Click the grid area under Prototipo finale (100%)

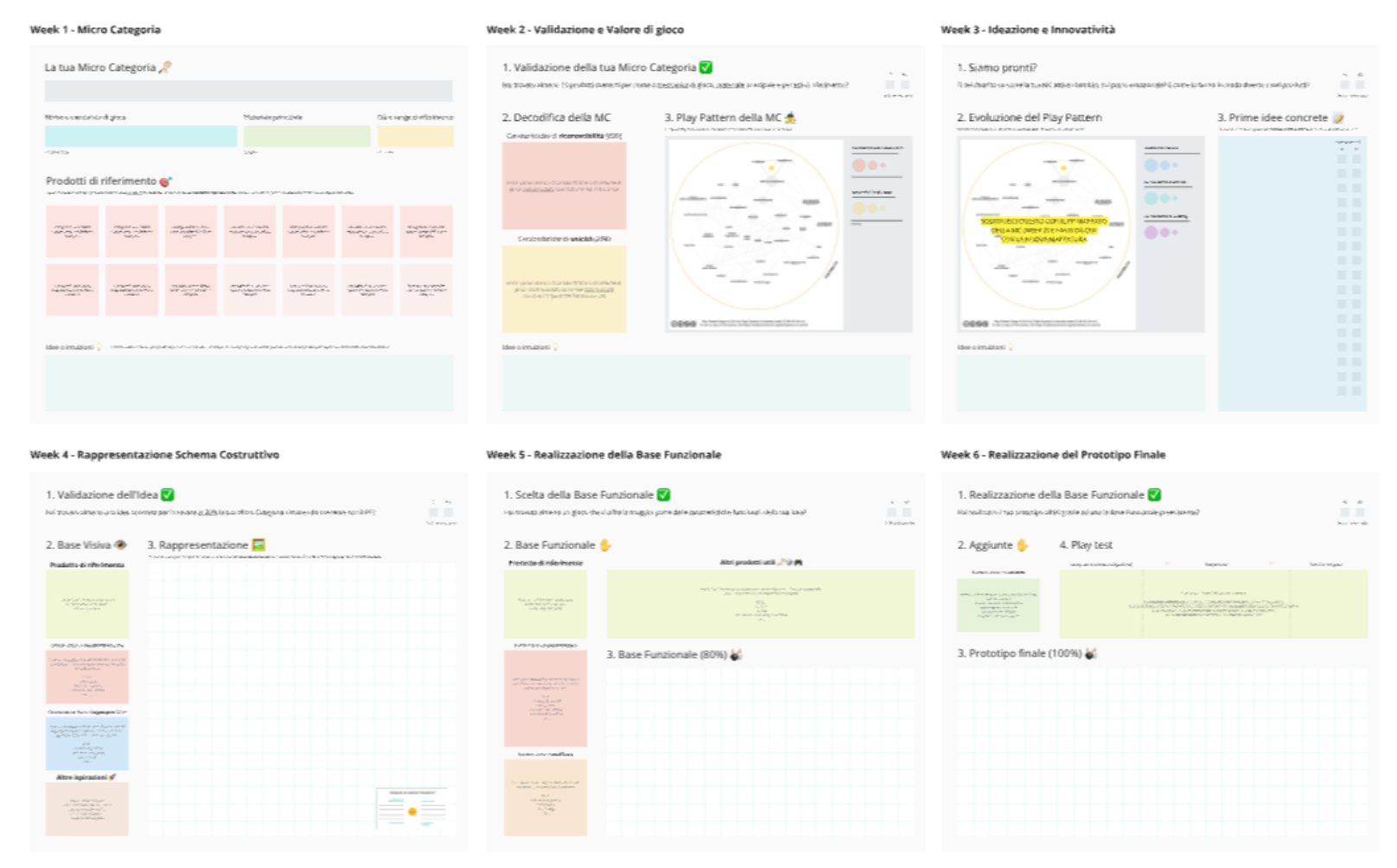(x=1163, y=752)
